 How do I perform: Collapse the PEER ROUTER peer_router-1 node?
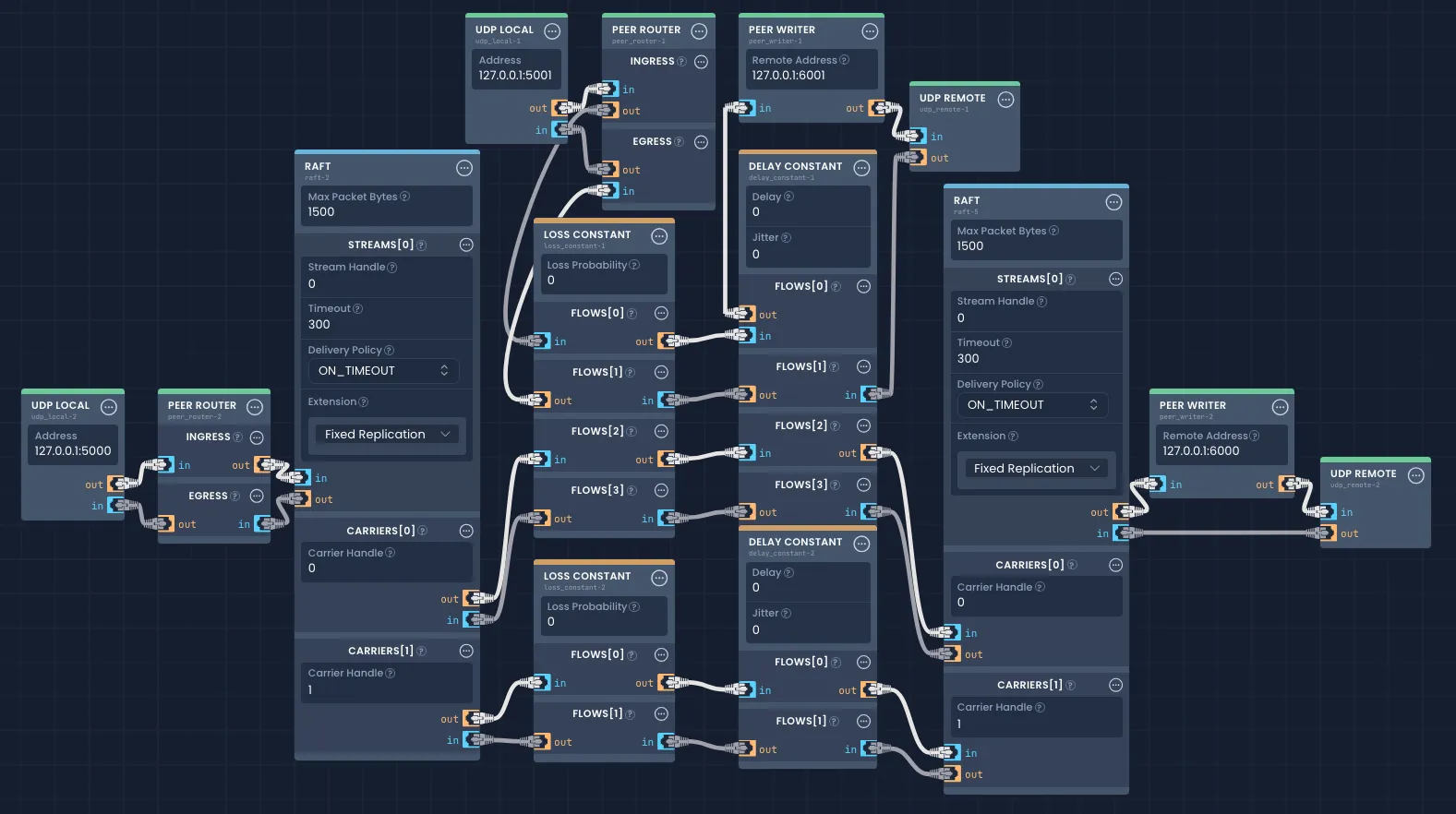[x=699, y=31]
